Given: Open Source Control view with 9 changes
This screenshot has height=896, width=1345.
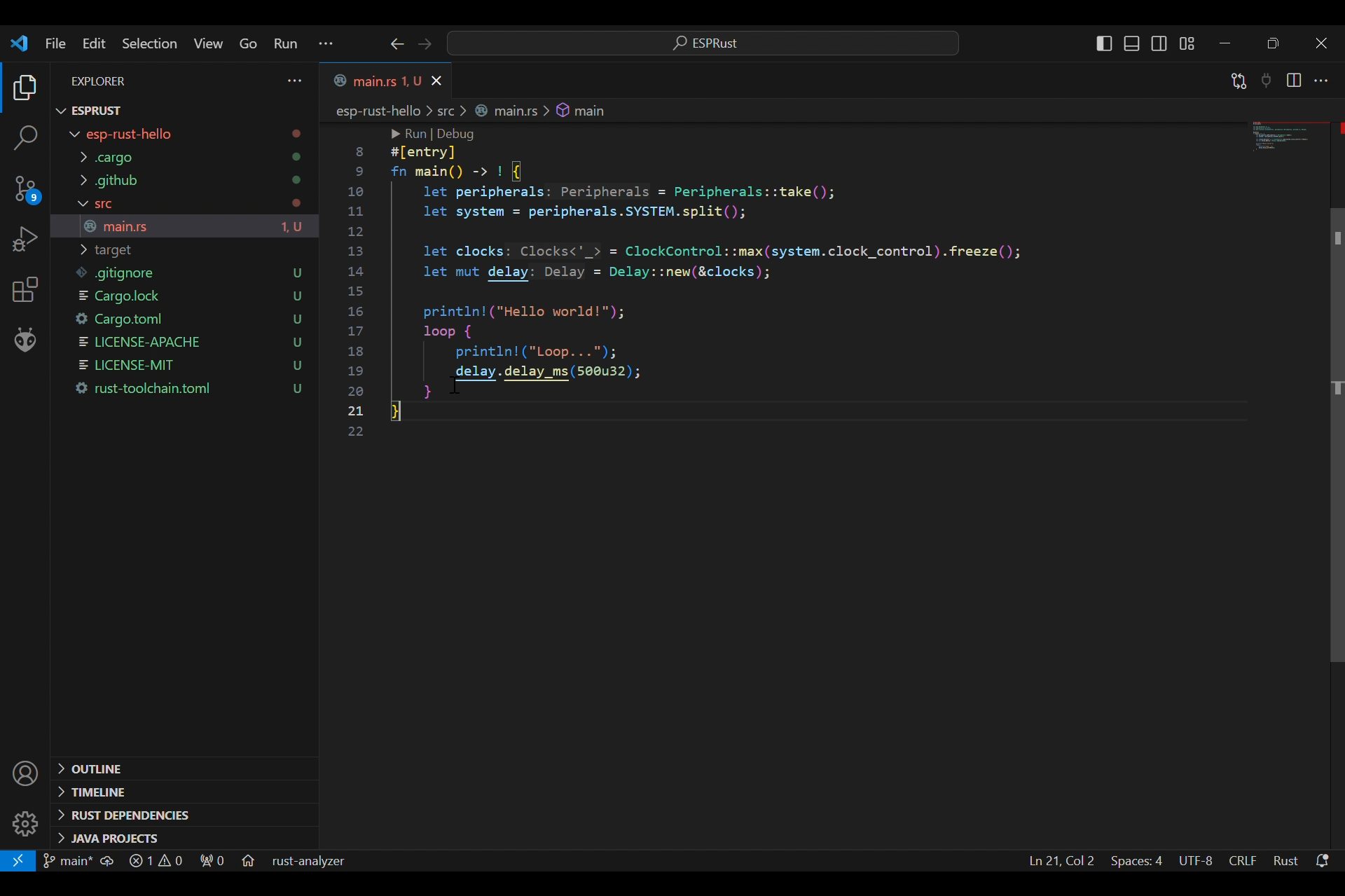Looking at the screenshot, I should pyautogui.click(x=25, y=189).
